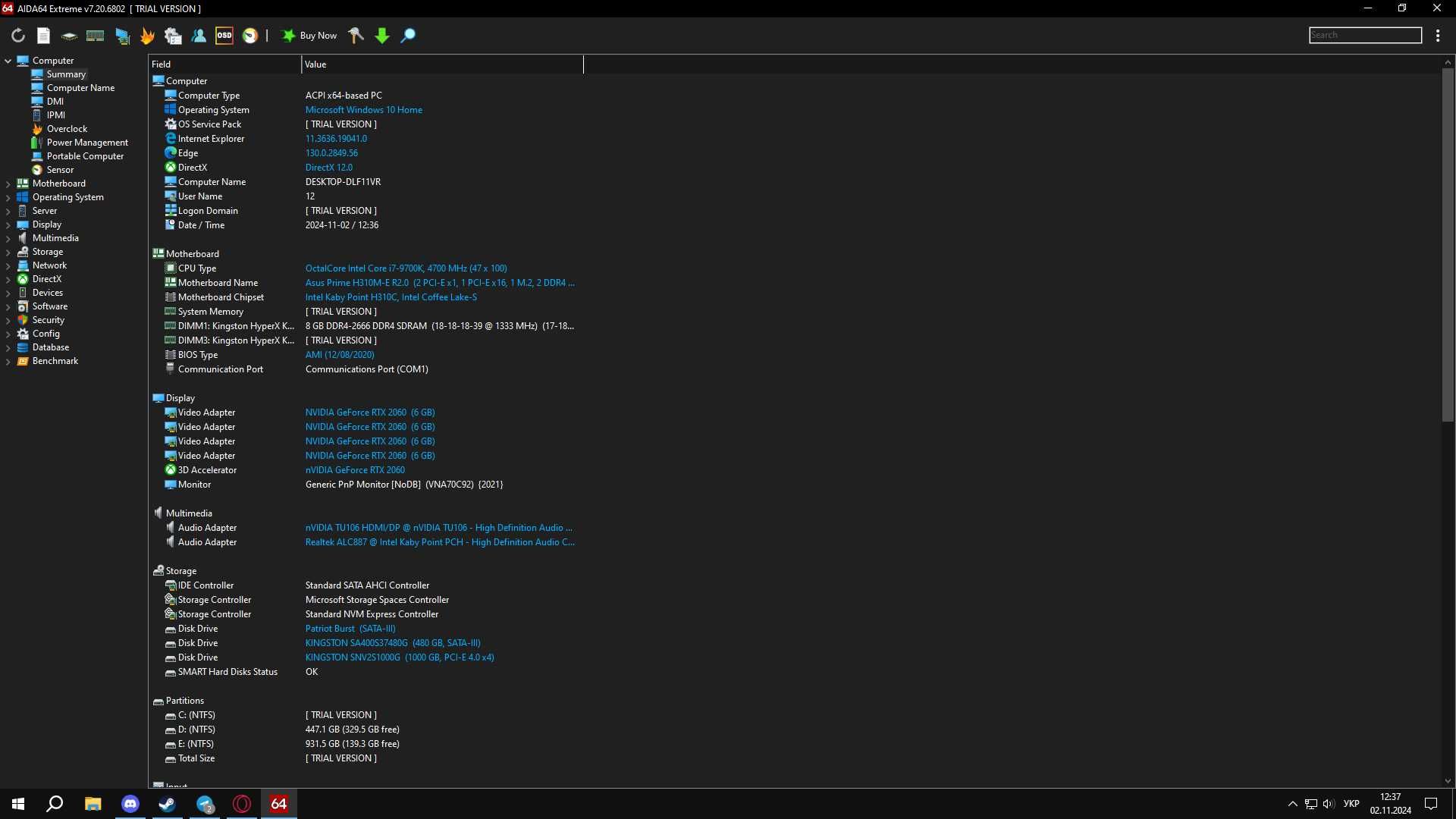Expand the Storage tree node
The height and width of the screenshot is (819, 1456).
click(8, 252)
